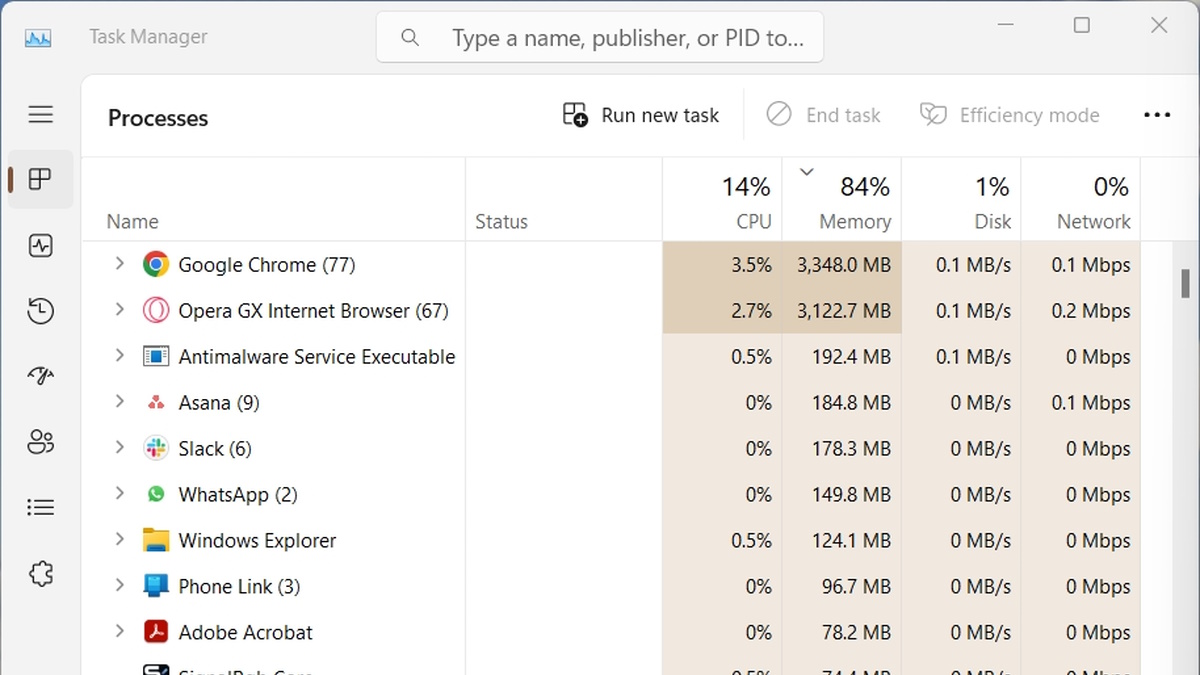1200x675 pixels.
Task: Click the 78.2 MB memory value
Action: (x=856, y=632)
